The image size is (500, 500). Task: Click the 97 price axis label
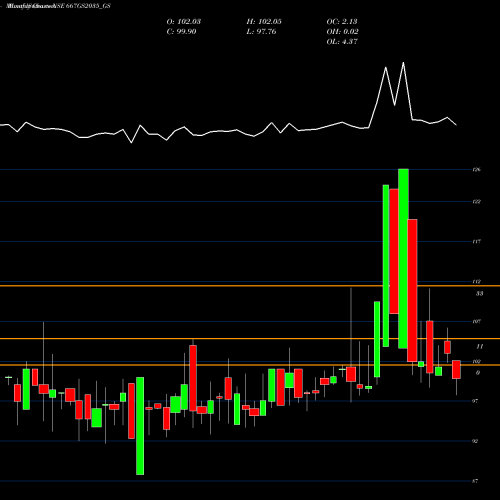pos(475,401)
